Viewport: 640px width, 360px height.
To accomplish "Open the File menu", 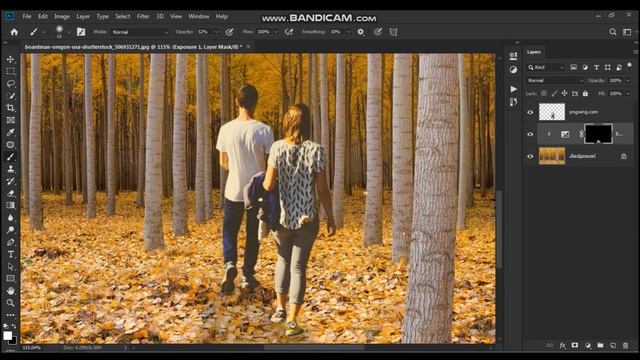I will 27,16.
